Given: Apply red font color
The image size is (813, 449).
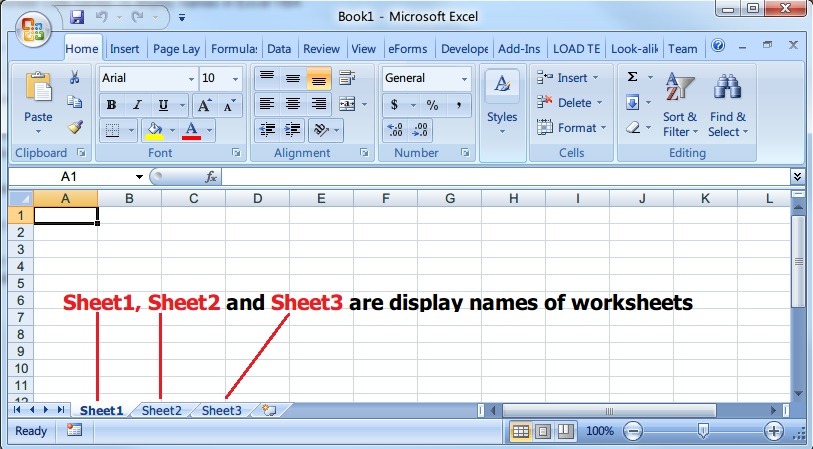Looking at the screenshot, I should (x=191, y=130).
